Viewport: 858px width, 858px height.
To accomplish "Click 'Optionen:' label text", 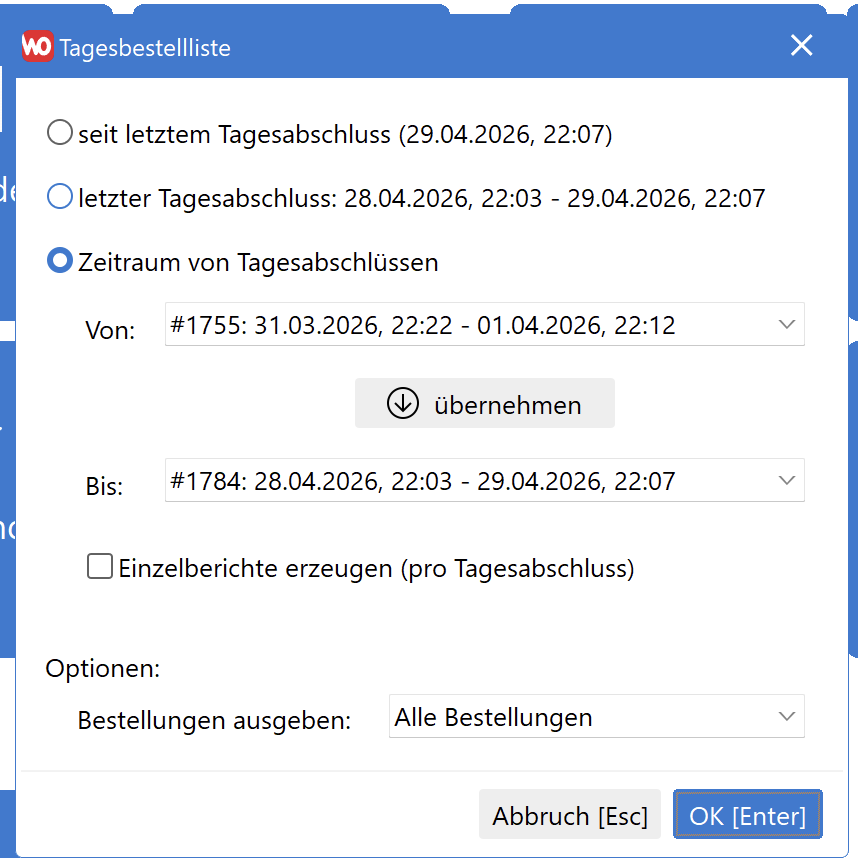I will pos(102,669).
